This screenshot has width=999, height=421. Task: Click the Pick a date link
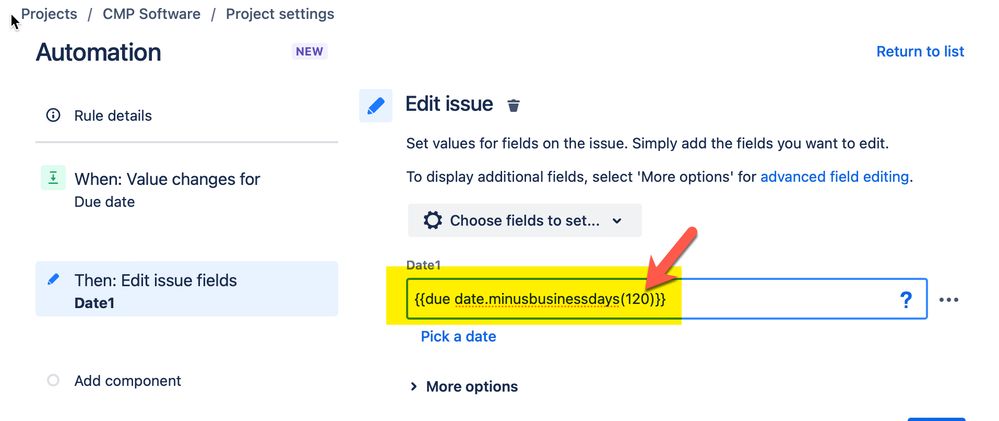click(x=458, y=336)
